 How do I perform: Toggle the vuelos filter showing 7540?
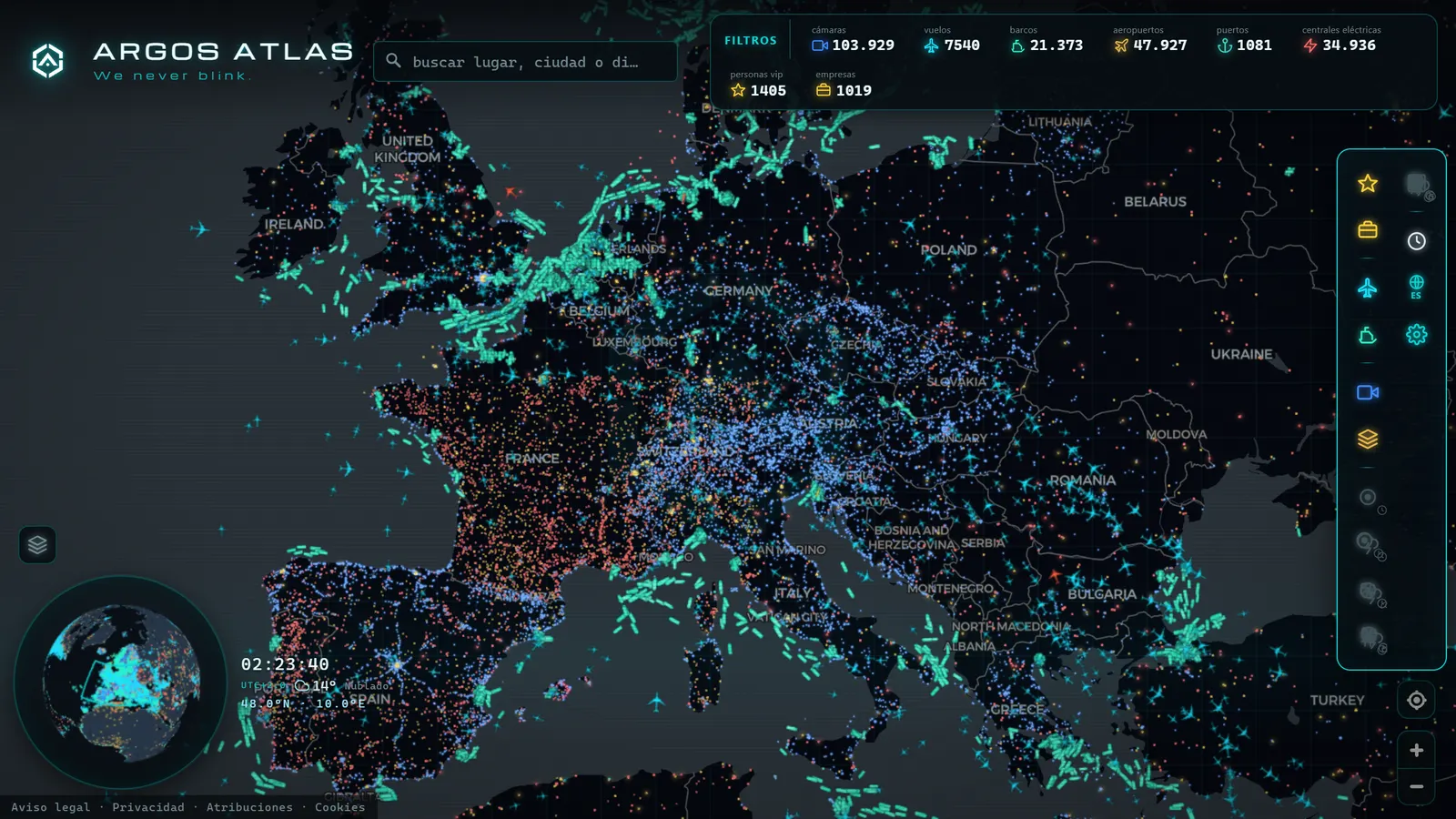tap(951, 39)
